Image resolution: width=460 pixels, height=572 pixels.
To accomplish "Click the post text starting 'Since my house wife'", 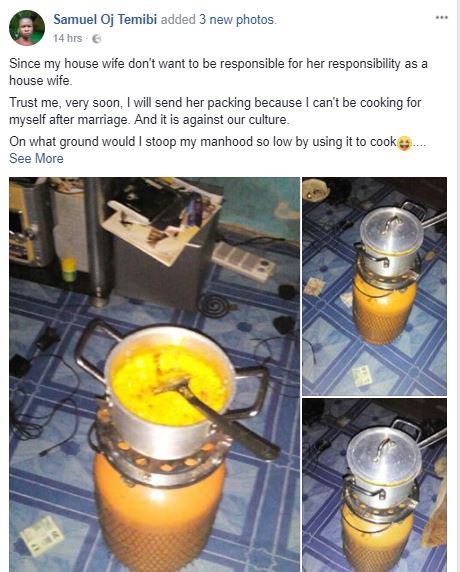I will point(218,72).
